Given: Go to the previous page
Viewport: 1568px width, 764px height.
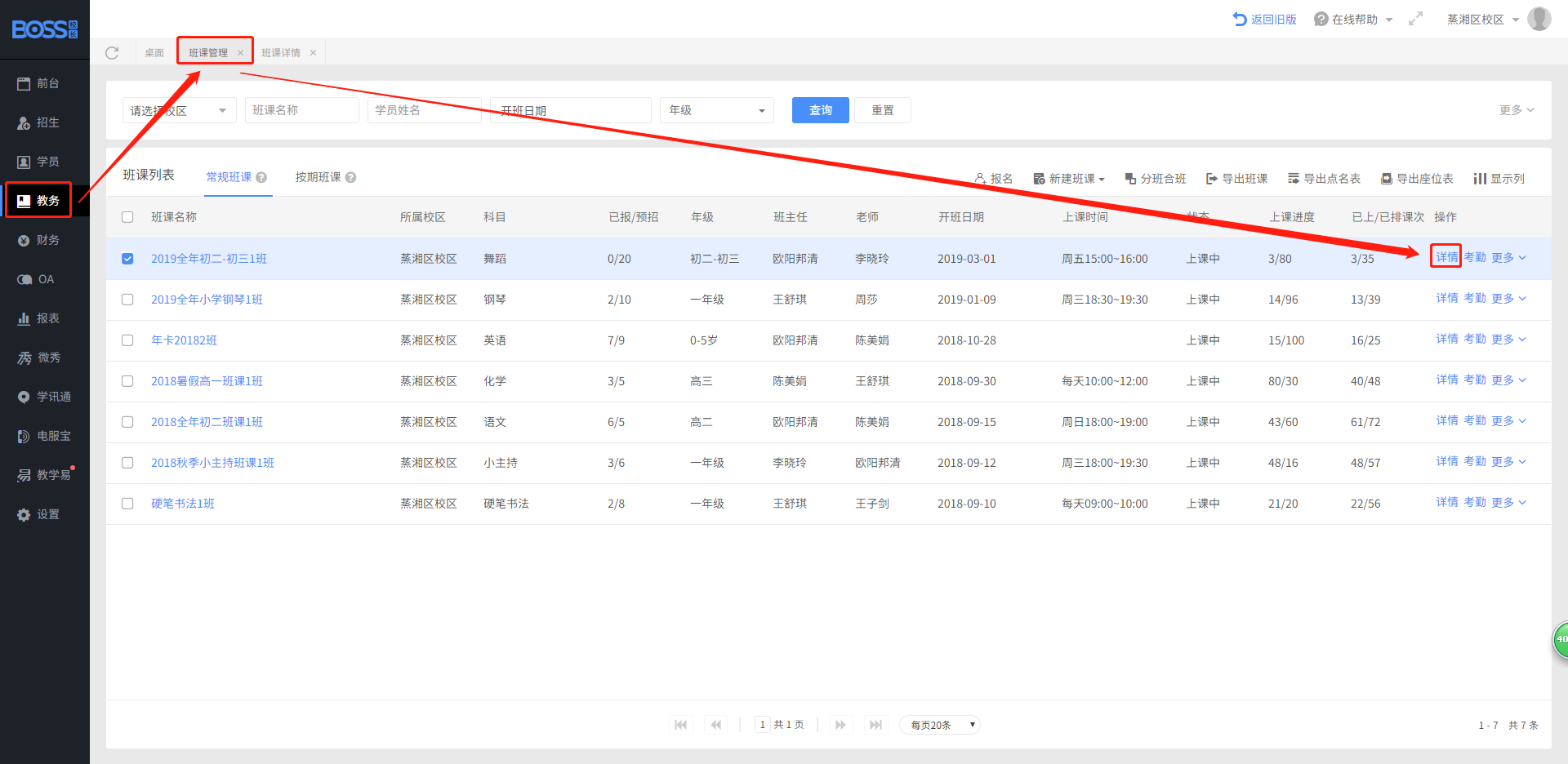Looking at the screenshot, I should [x=716, y=725].
